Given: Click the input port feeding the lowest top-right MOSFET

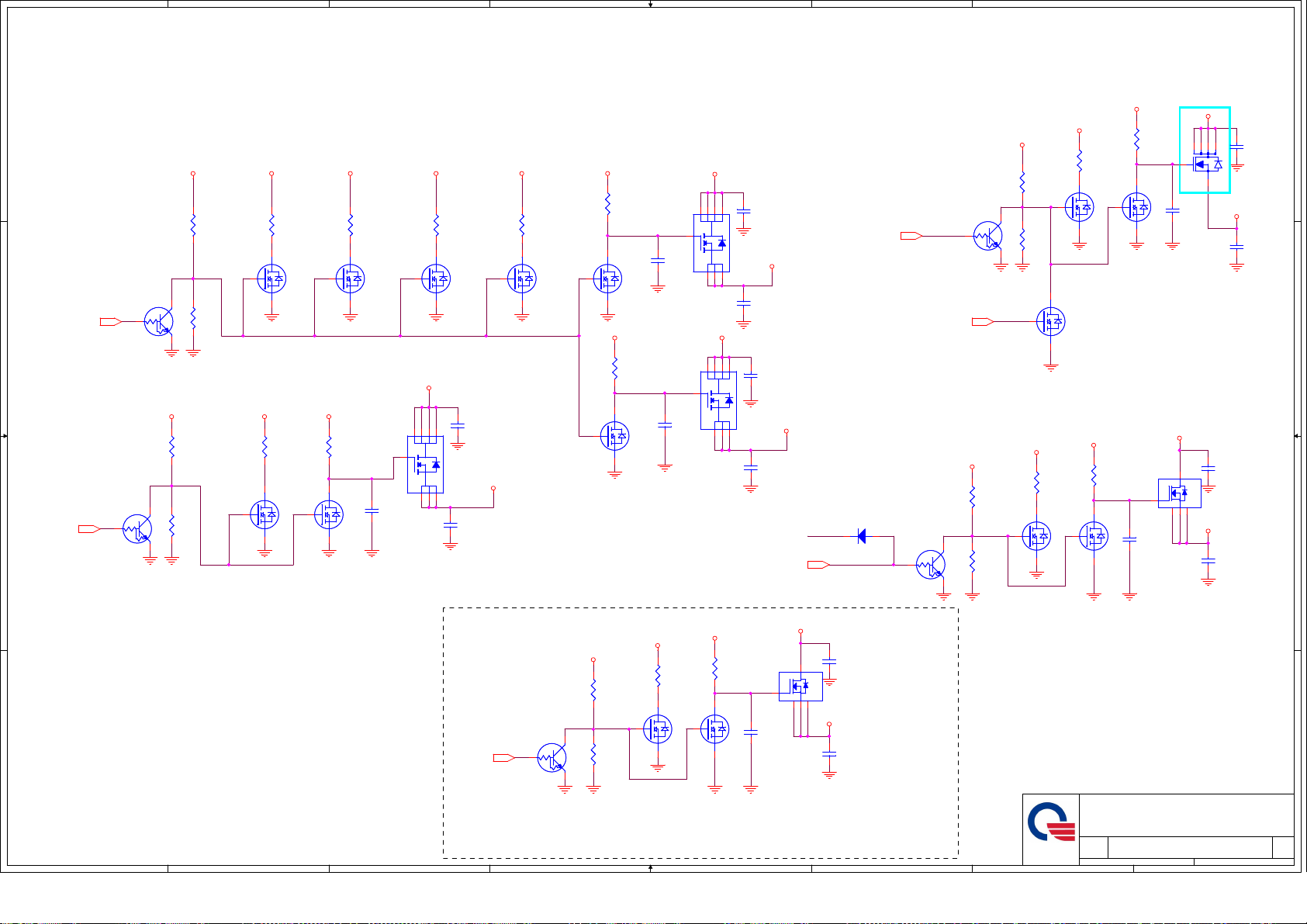Looking at the screenshot, I should pos(982,321).
